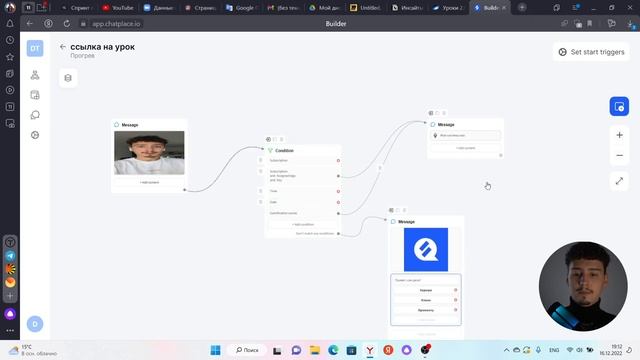Zoom in the canvas with plus button

(x=619, y=135)
